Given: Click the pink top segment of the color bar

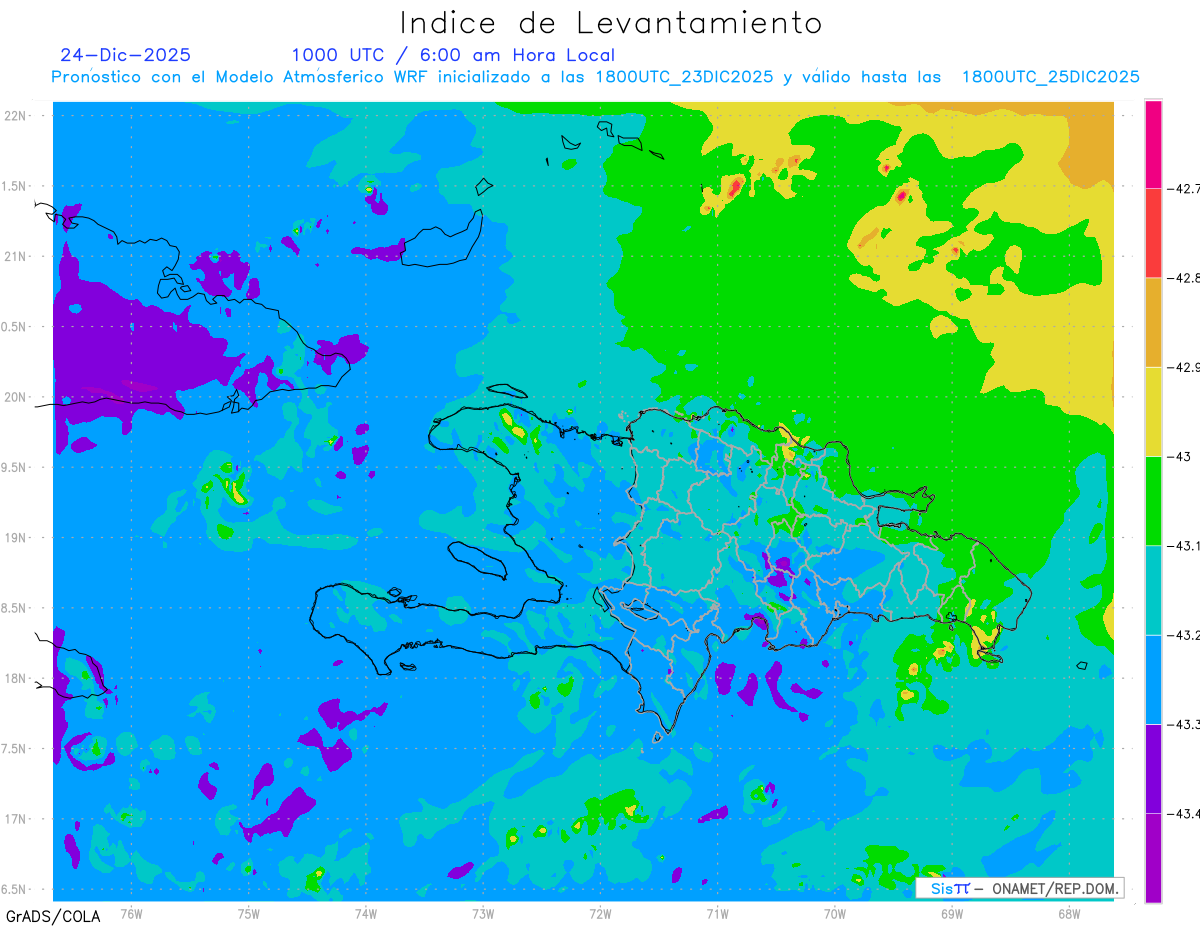Looking at the screenshot, I should [1153, 143].
